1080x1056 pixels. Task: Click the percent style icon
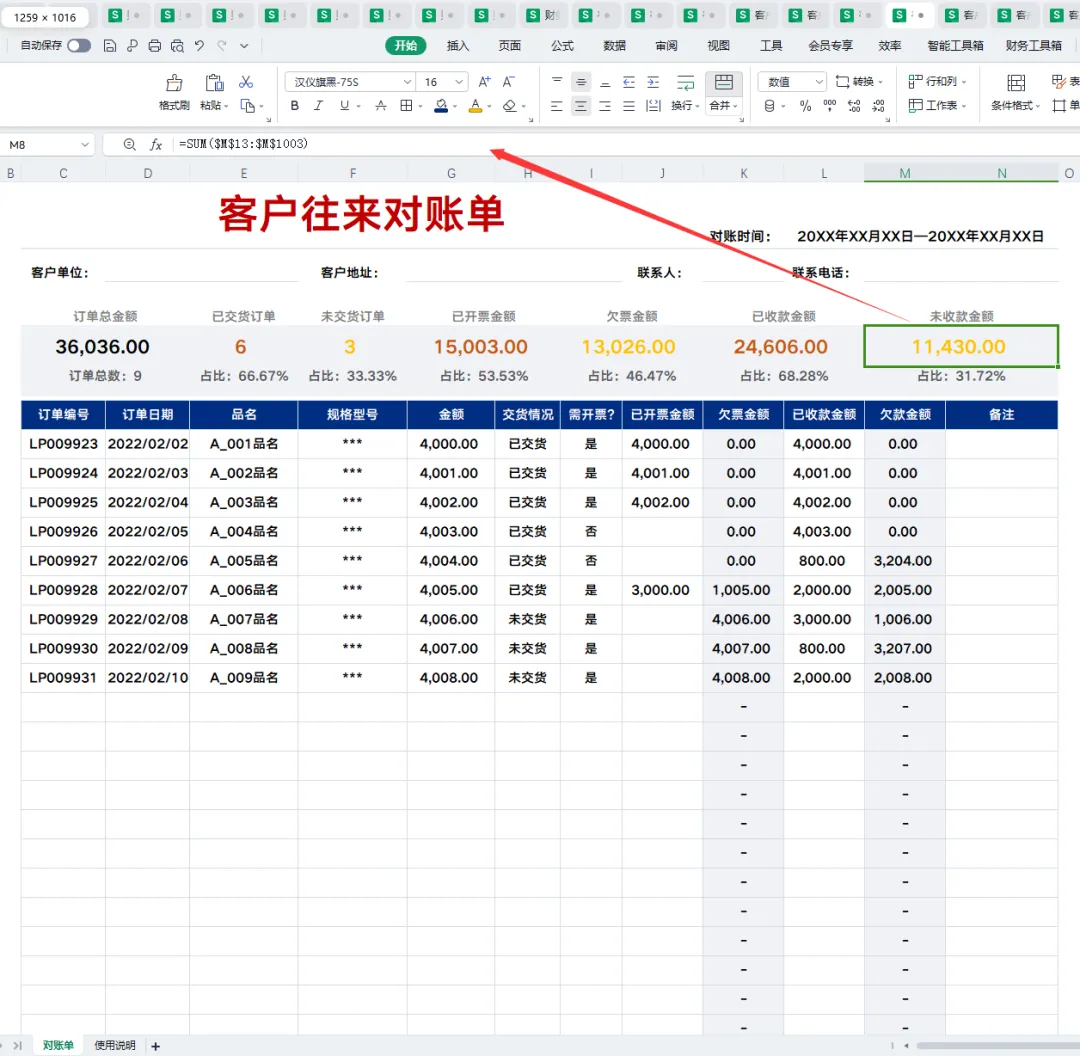coord(805,105)
